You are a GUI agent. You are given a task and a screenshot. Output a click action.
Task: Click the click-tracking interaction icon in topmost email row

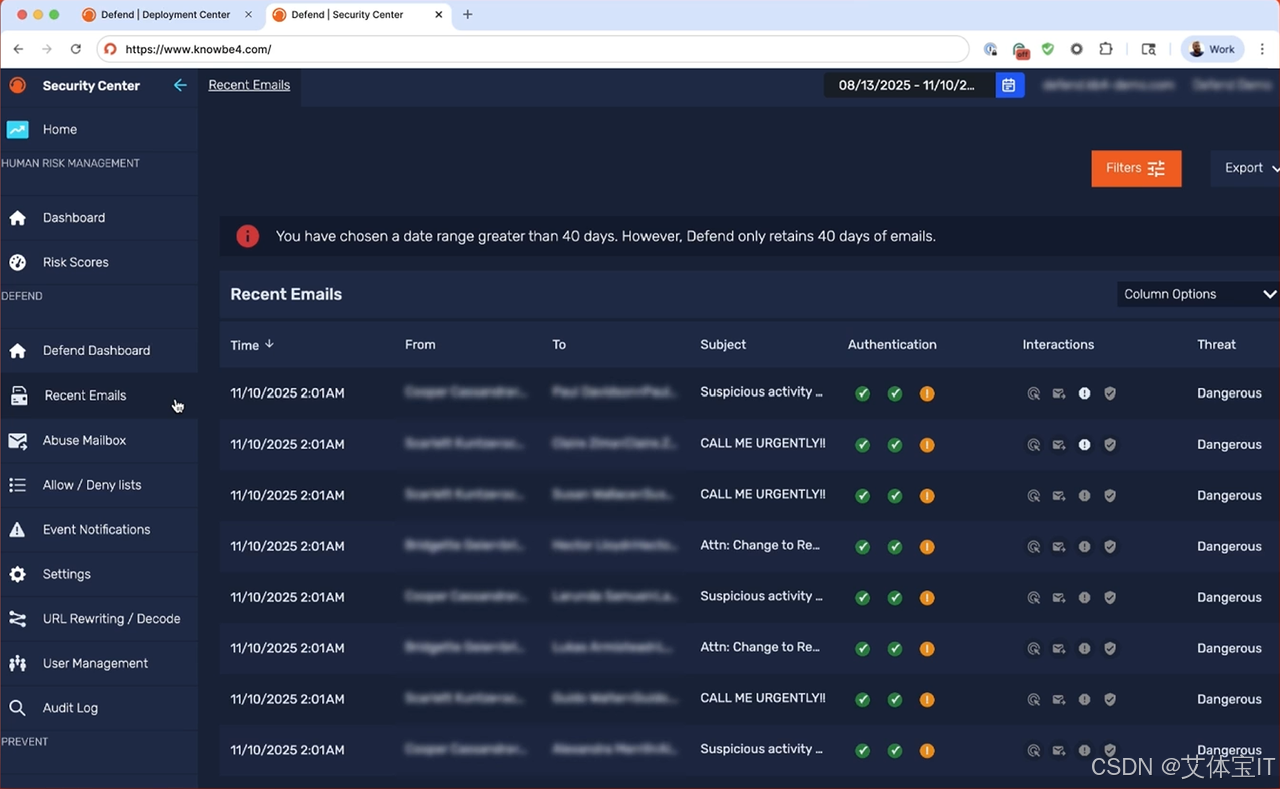pos(1034,393)
